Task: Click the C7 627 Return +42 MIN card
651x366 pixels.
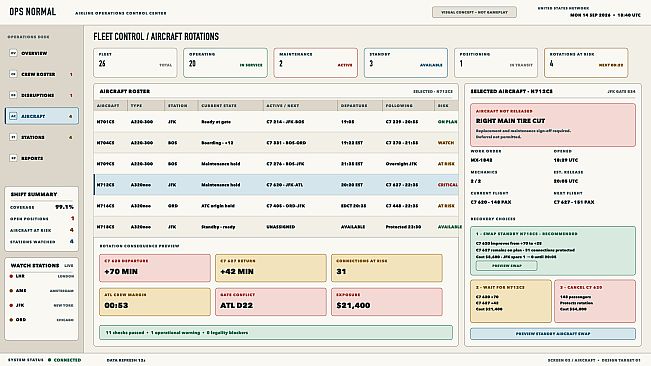Action: 271,268
